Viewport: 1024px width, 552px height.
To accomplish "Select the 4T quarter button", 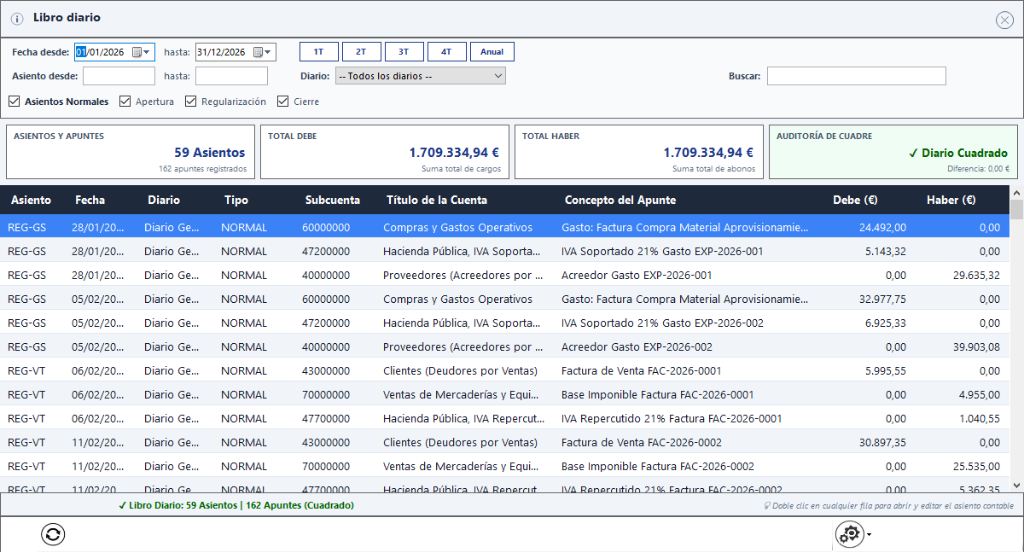I will [447, 52].
